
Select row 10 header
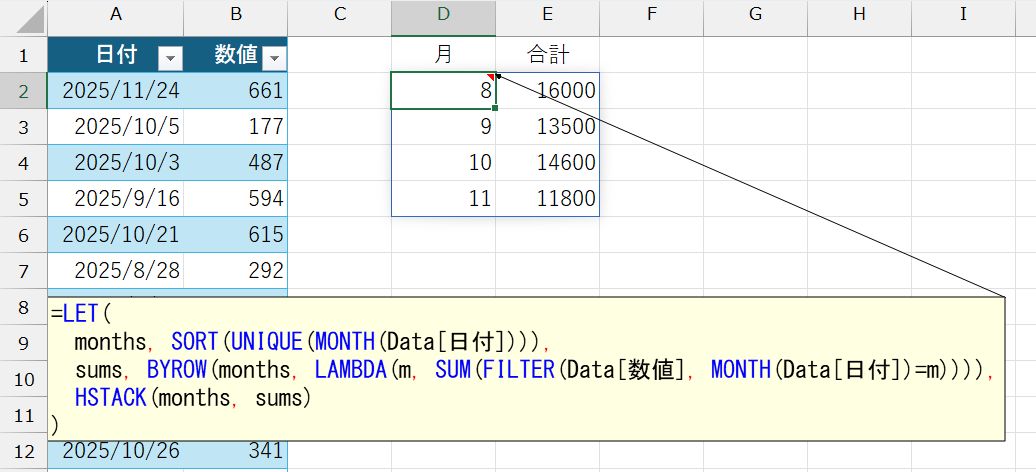tap(24, 379)
